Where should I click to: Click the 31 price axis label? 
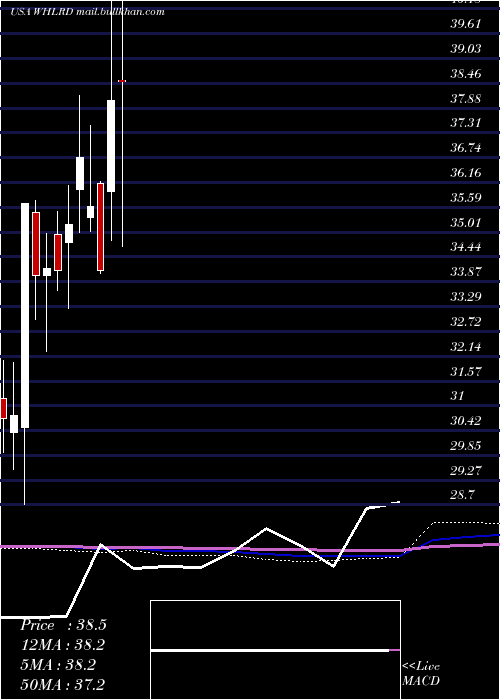[457, 396]
